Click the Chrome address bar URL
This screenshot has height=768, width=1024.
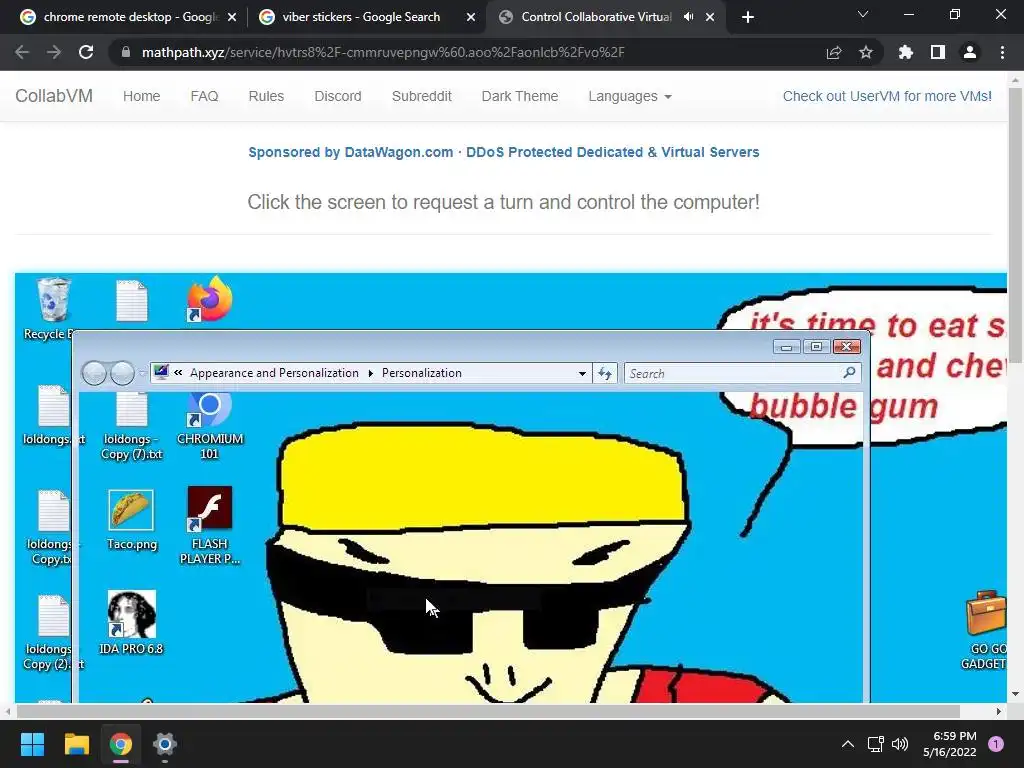pos(383,52)
